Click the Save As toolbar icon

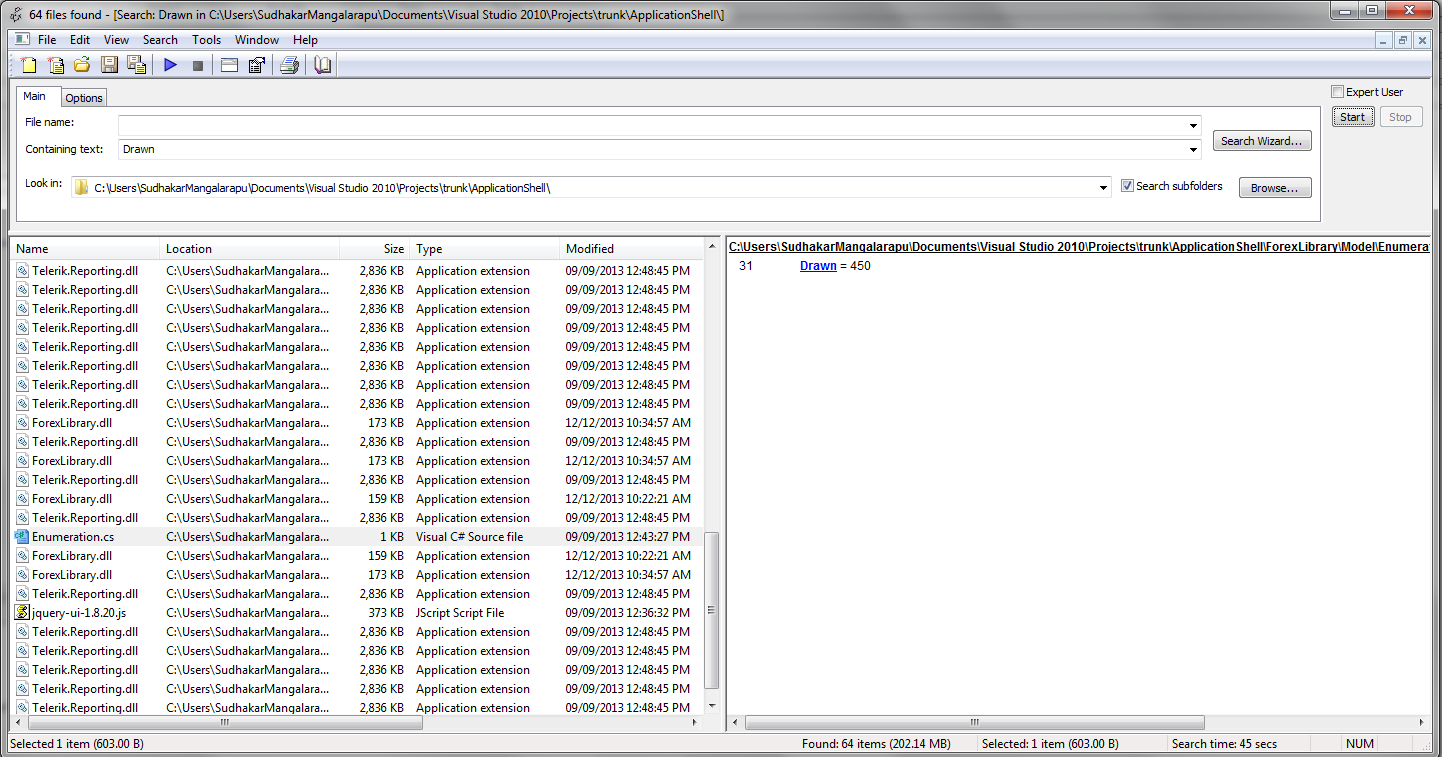pos(135,64)
